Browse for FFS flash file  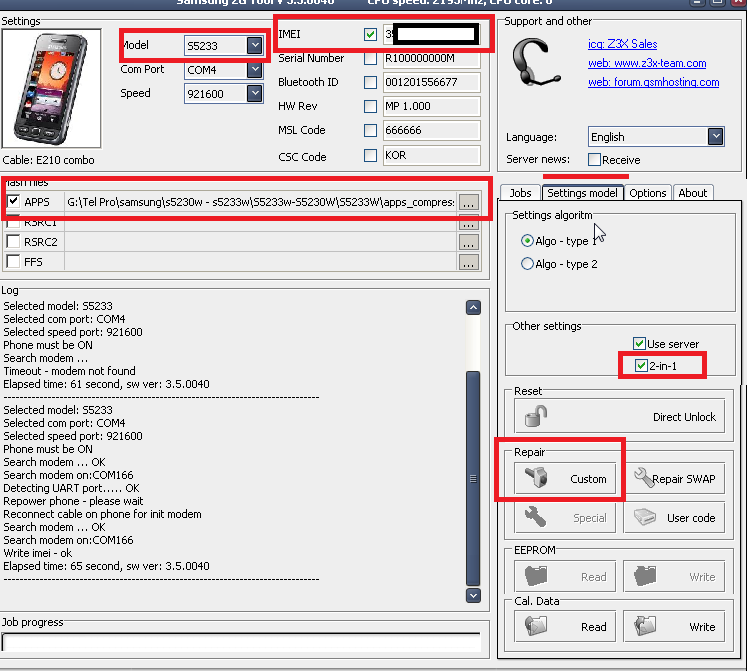click(x=468, y=262)
